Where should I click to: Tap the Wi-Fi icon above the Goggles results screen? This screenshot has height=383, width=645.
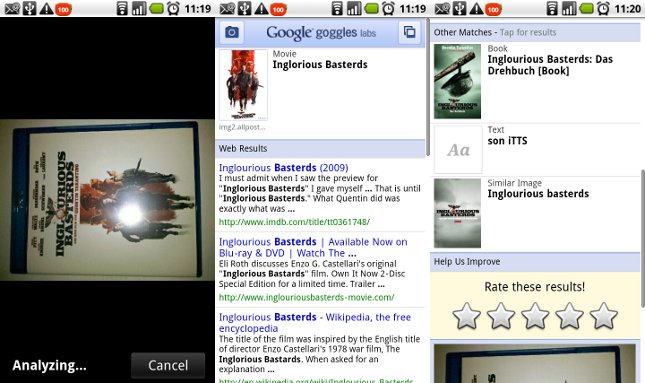[x=337, y=8]
